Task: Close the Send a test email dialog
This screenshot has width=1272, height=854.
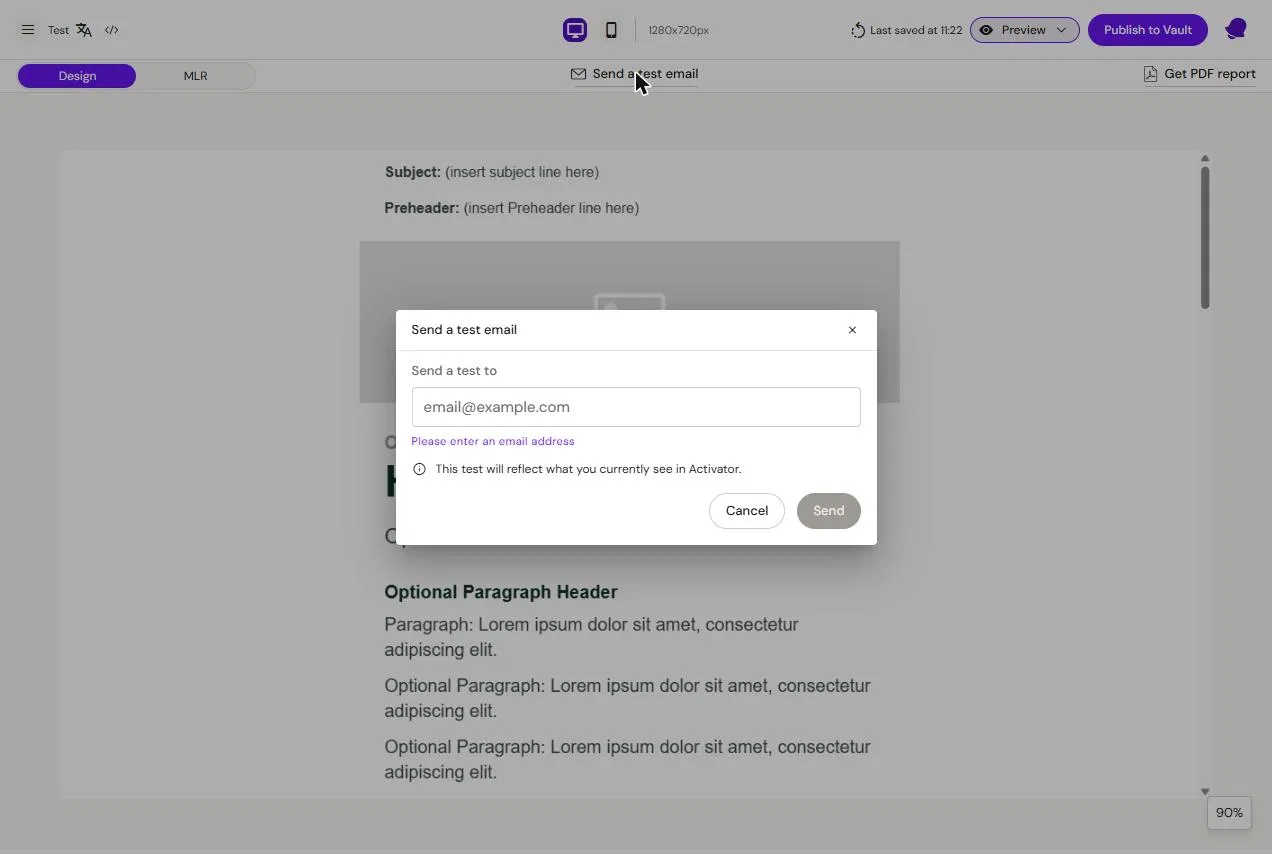Action: click(852, 330)
